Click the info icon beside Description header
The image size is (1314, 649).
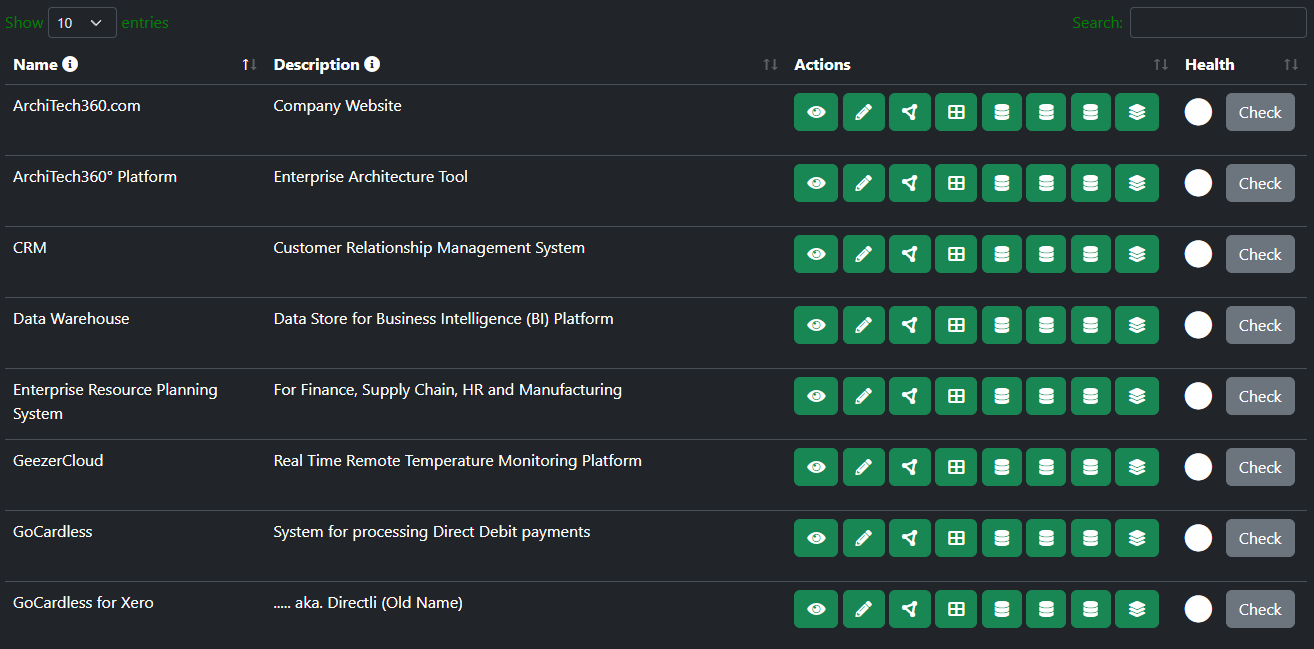pos(372,64)
